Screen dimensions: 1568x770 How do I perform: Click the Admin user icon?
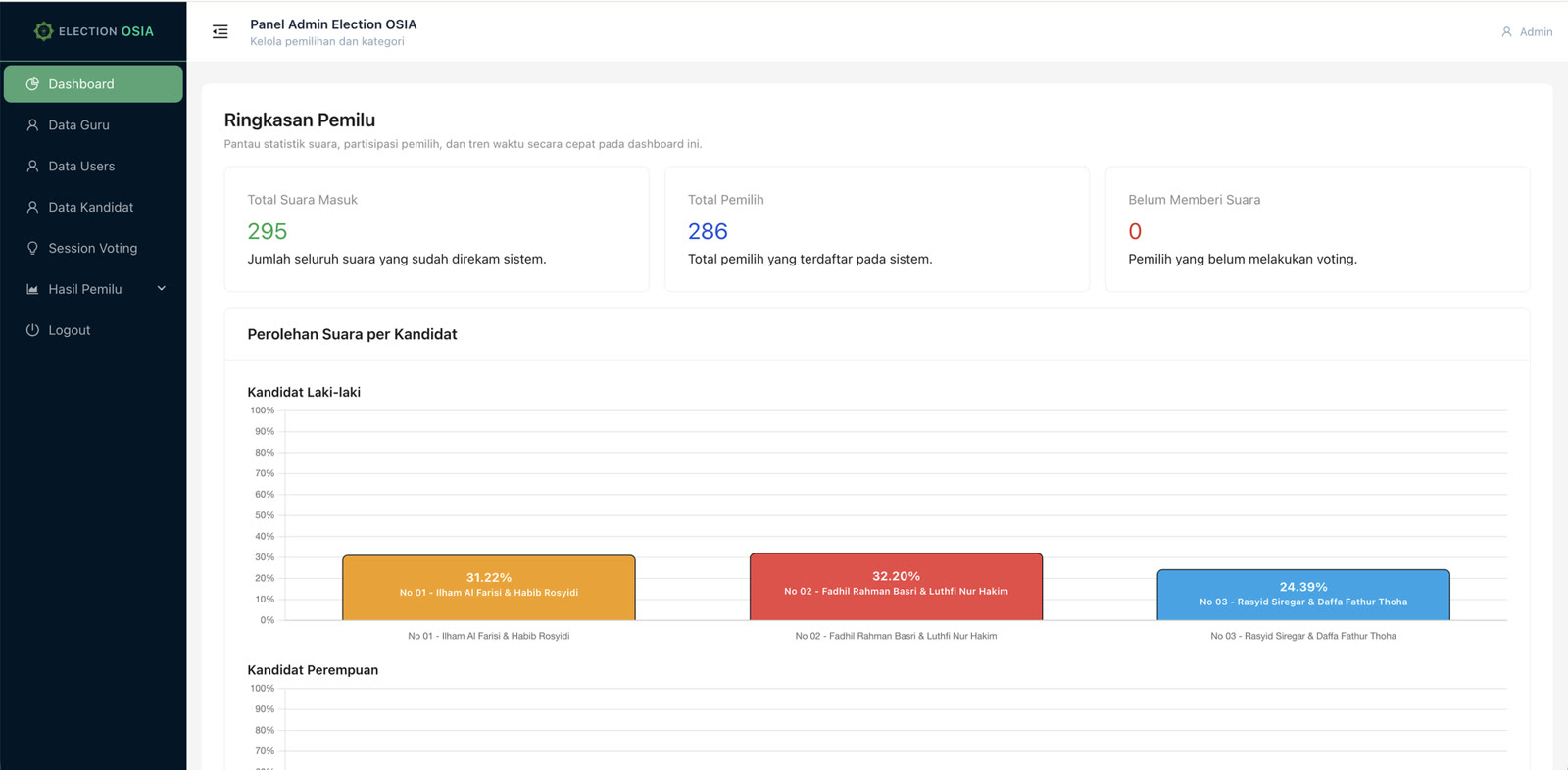point(1506,32)
